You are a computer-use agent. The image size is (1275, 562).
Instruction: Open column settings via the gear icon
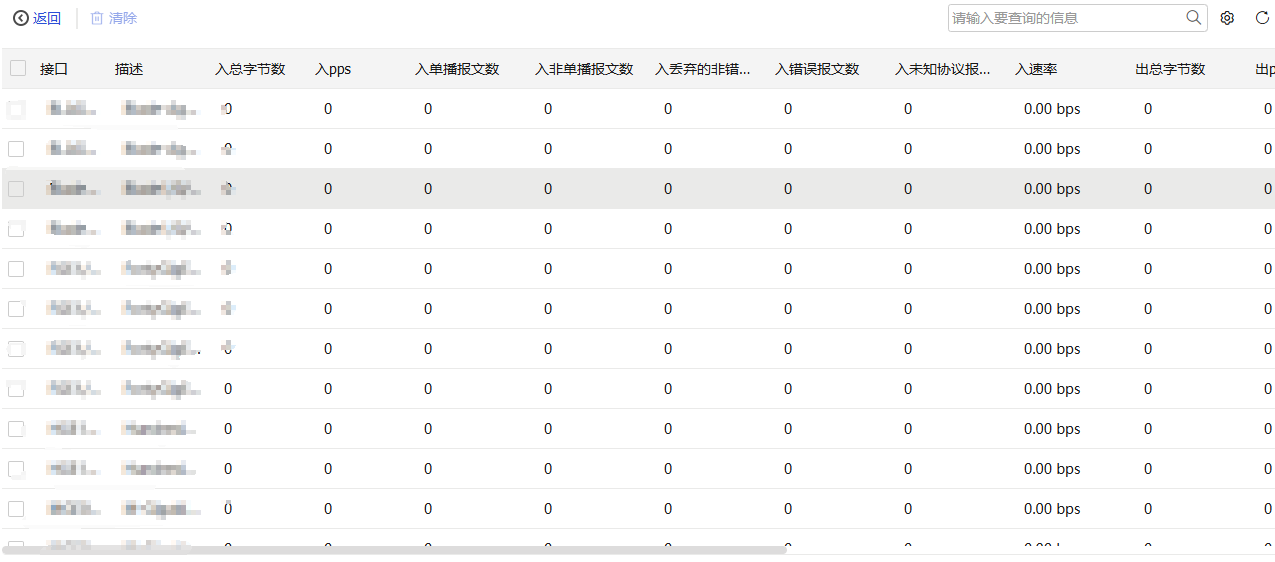pyautogui.click(x=1227, y=18)
